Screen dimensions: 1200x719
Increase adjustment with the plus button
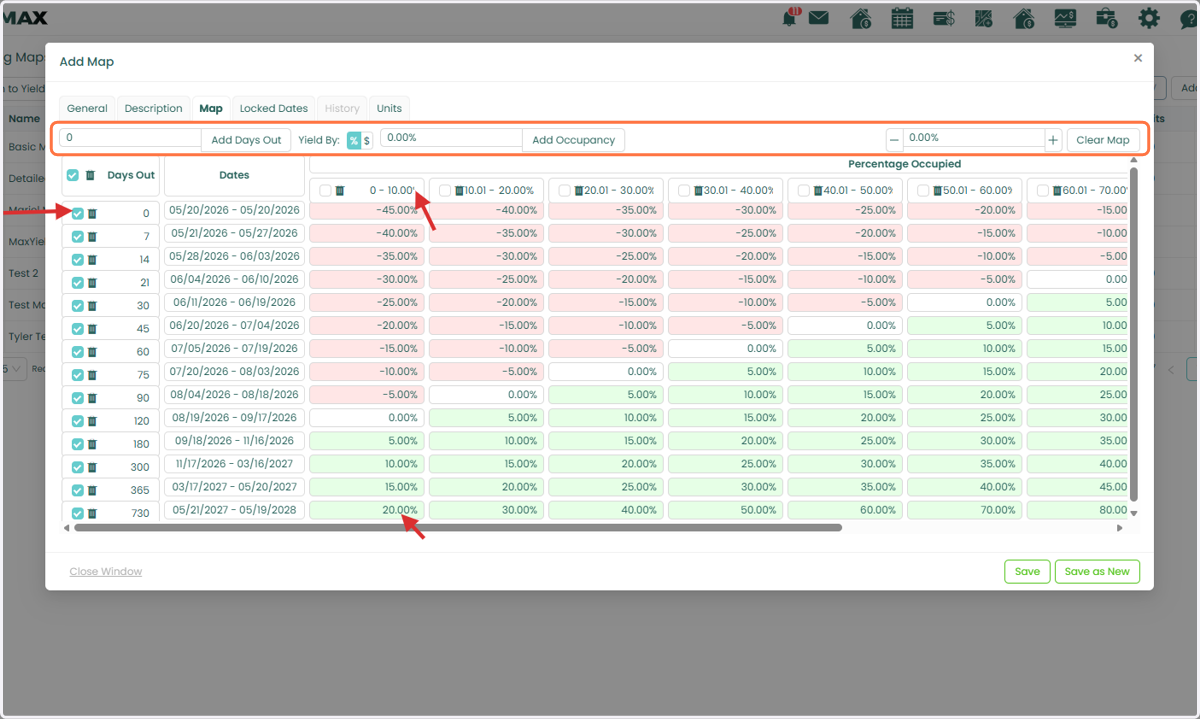(x=1053, y=140)
